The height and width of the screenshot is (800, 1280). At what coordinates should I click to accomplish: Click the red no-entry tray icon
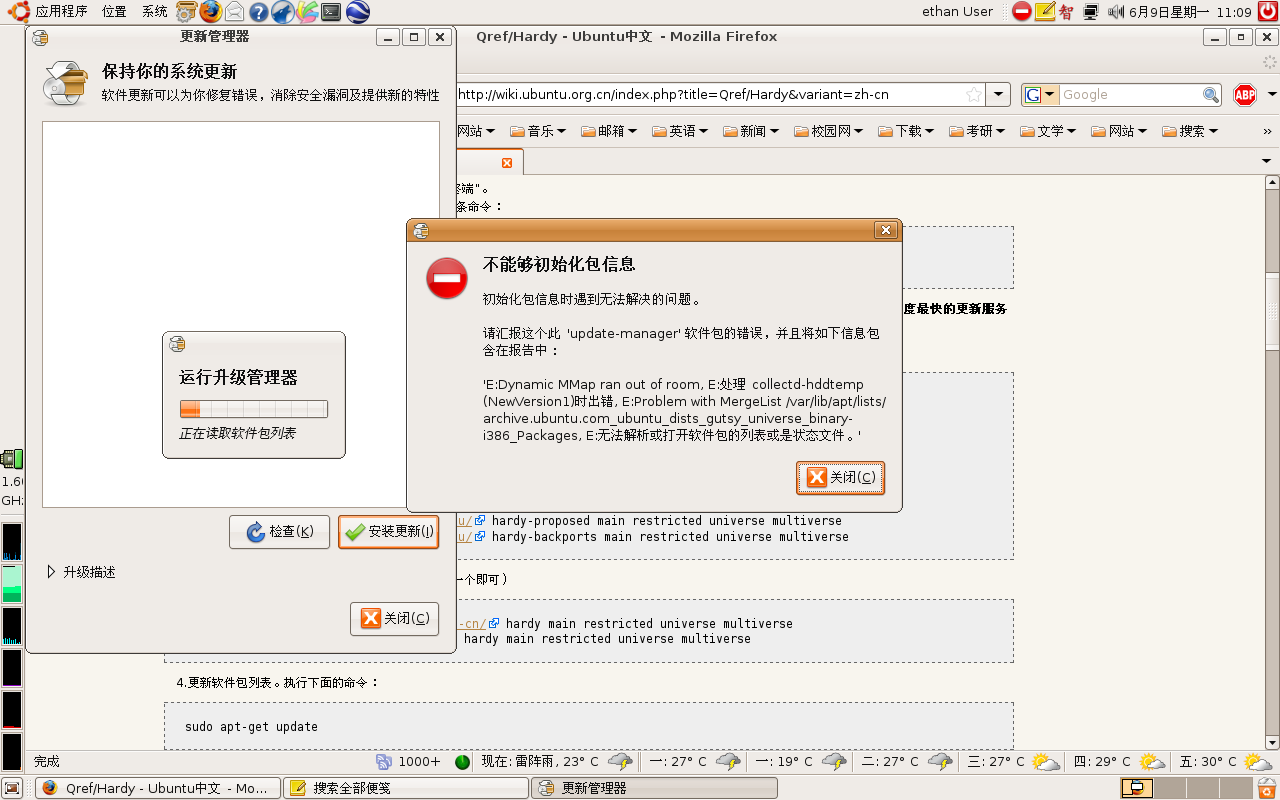click(x=1021, y=12)
